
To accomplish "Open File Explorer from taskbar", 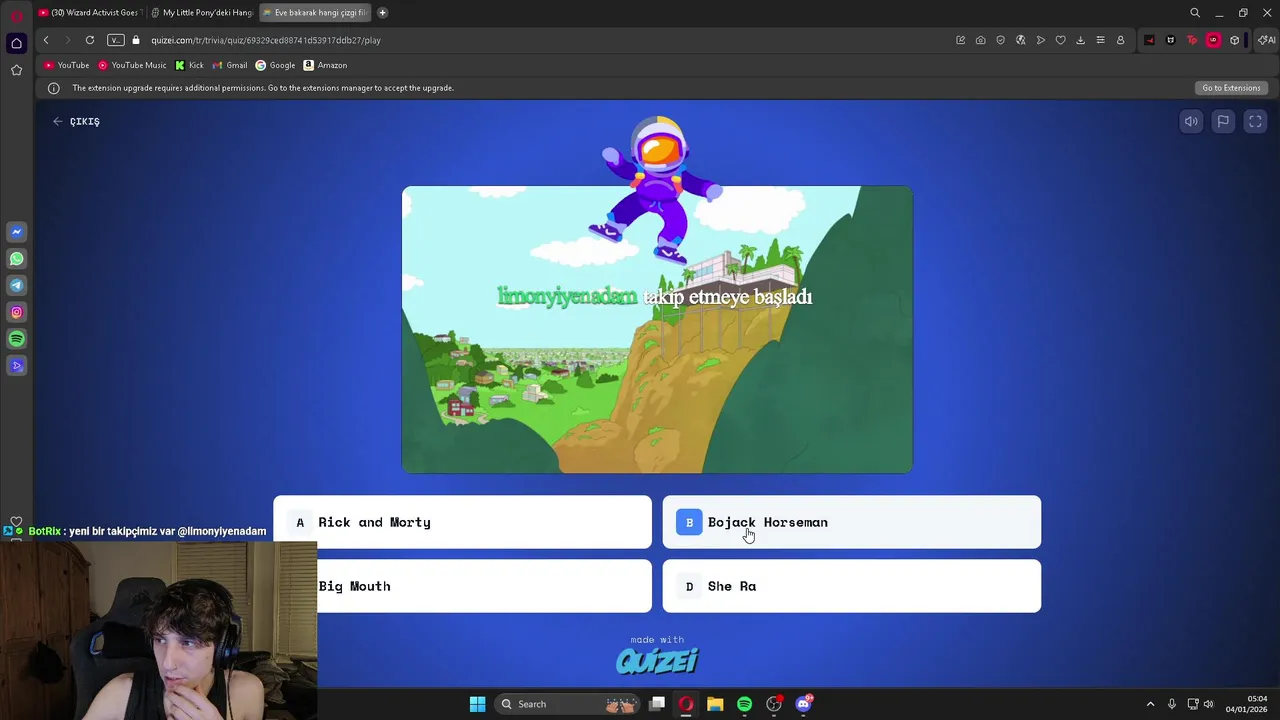I will (x=715, y=704).
